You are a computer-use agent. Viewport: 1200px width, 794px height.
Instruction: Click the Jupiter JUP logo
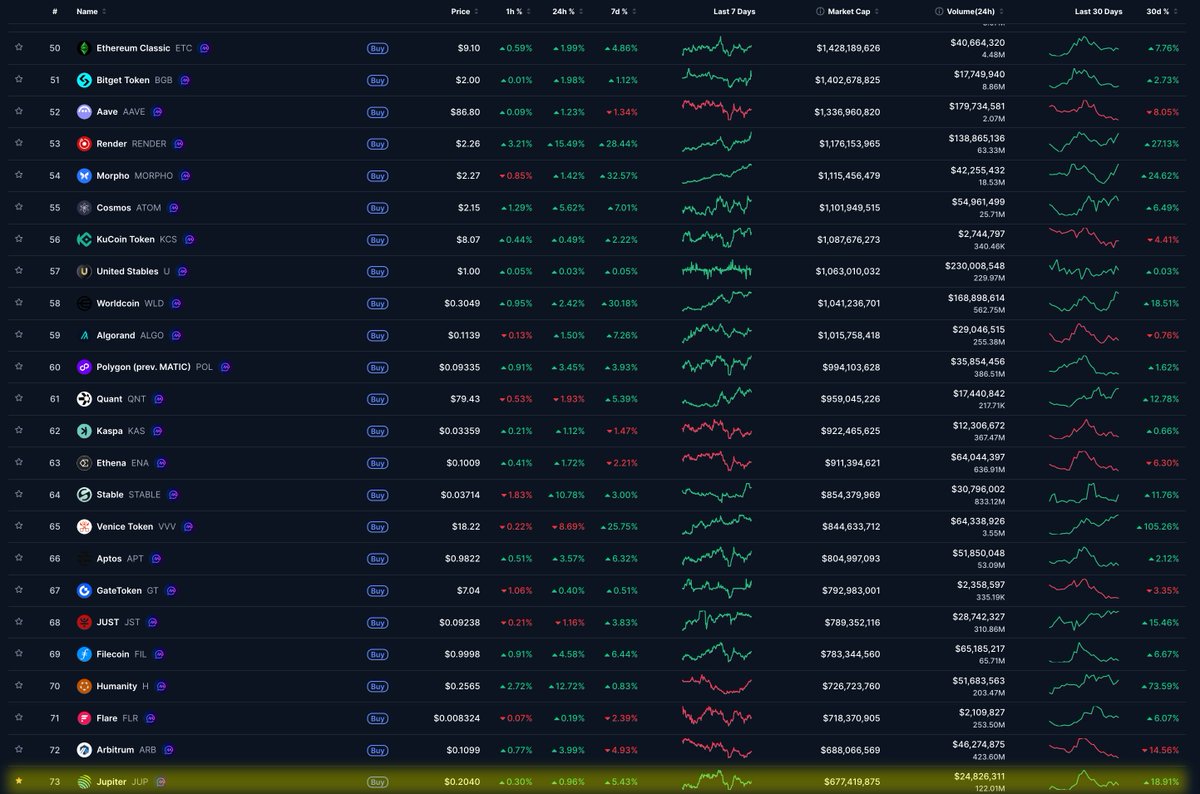tap(84, 782)
